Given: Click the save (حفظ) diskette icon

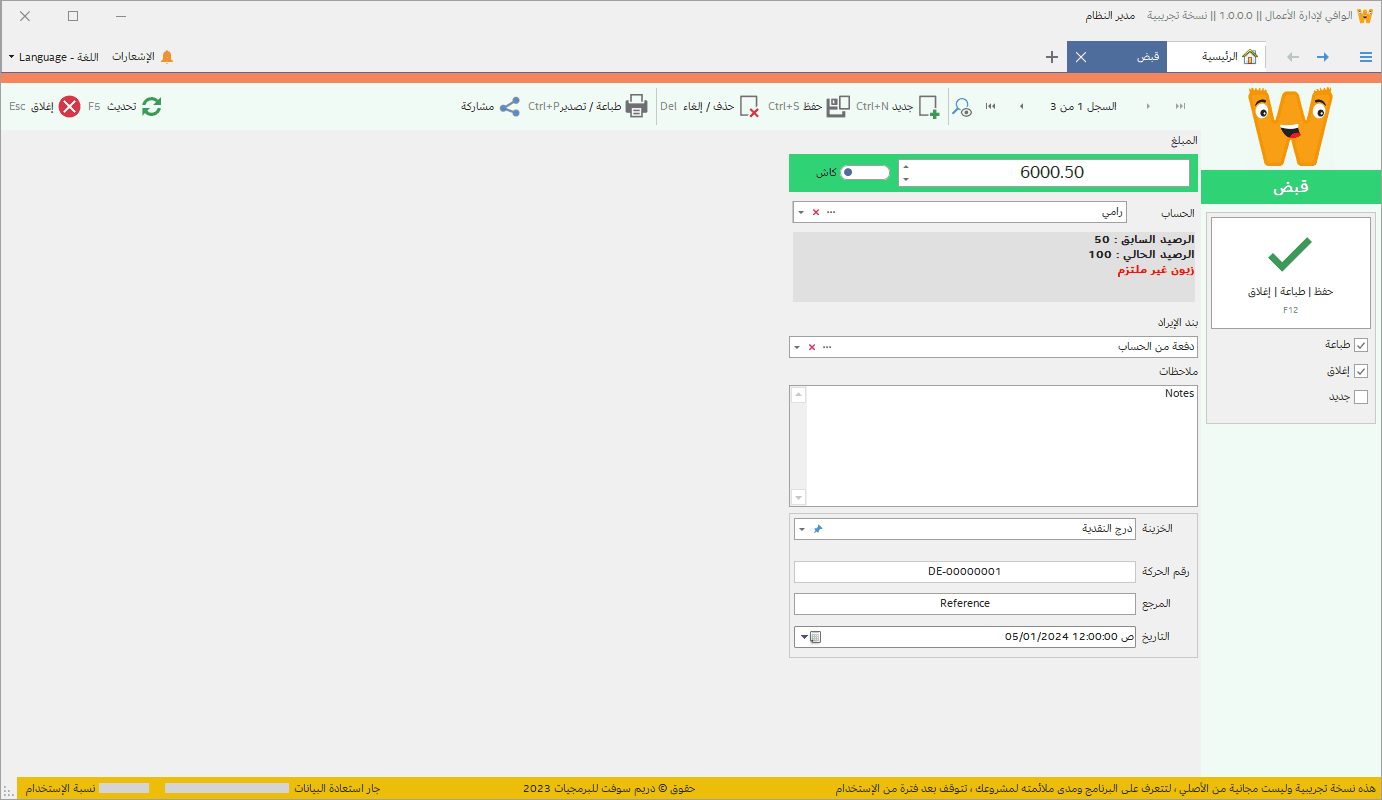Looking at the screenshot, I should (838, 106).
